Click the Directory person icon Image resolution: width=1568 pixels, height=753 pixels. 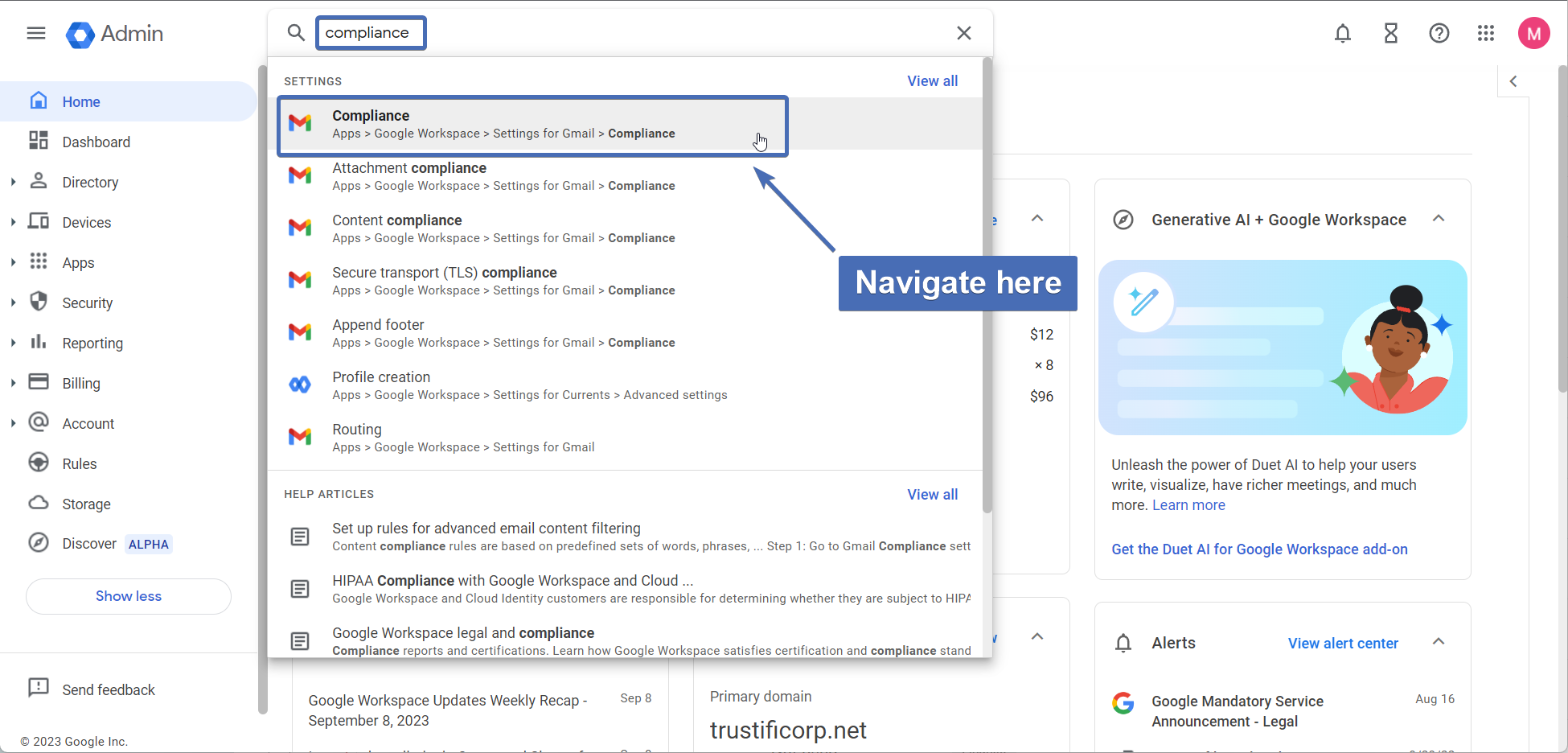click(x=39, y=180)
